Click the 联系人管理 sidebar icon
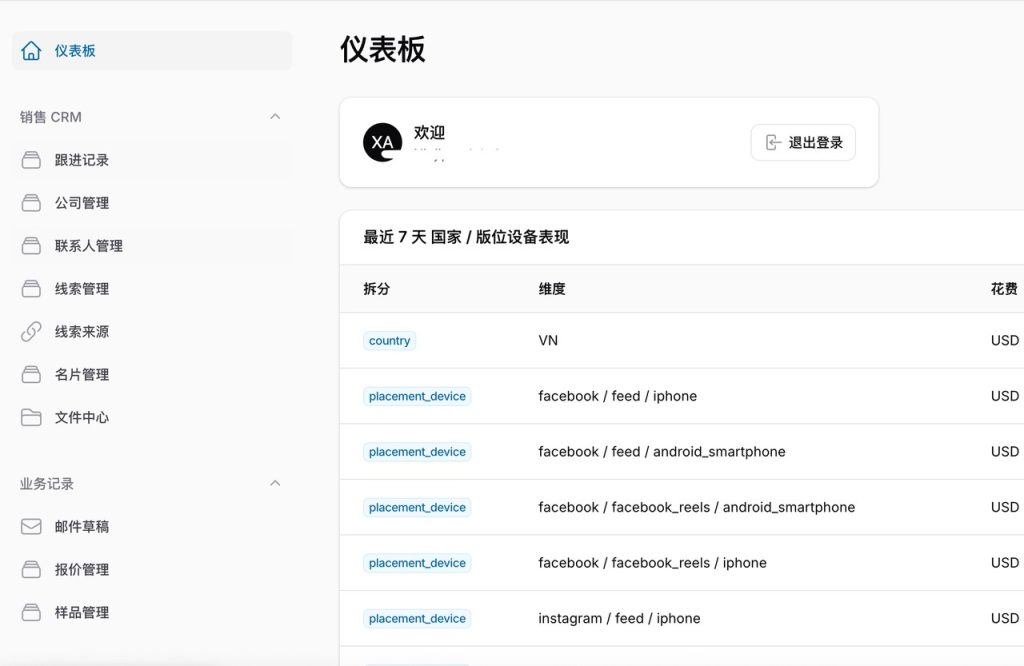The height and width of the screenshot is (666, 1024). tap(31, 246)
